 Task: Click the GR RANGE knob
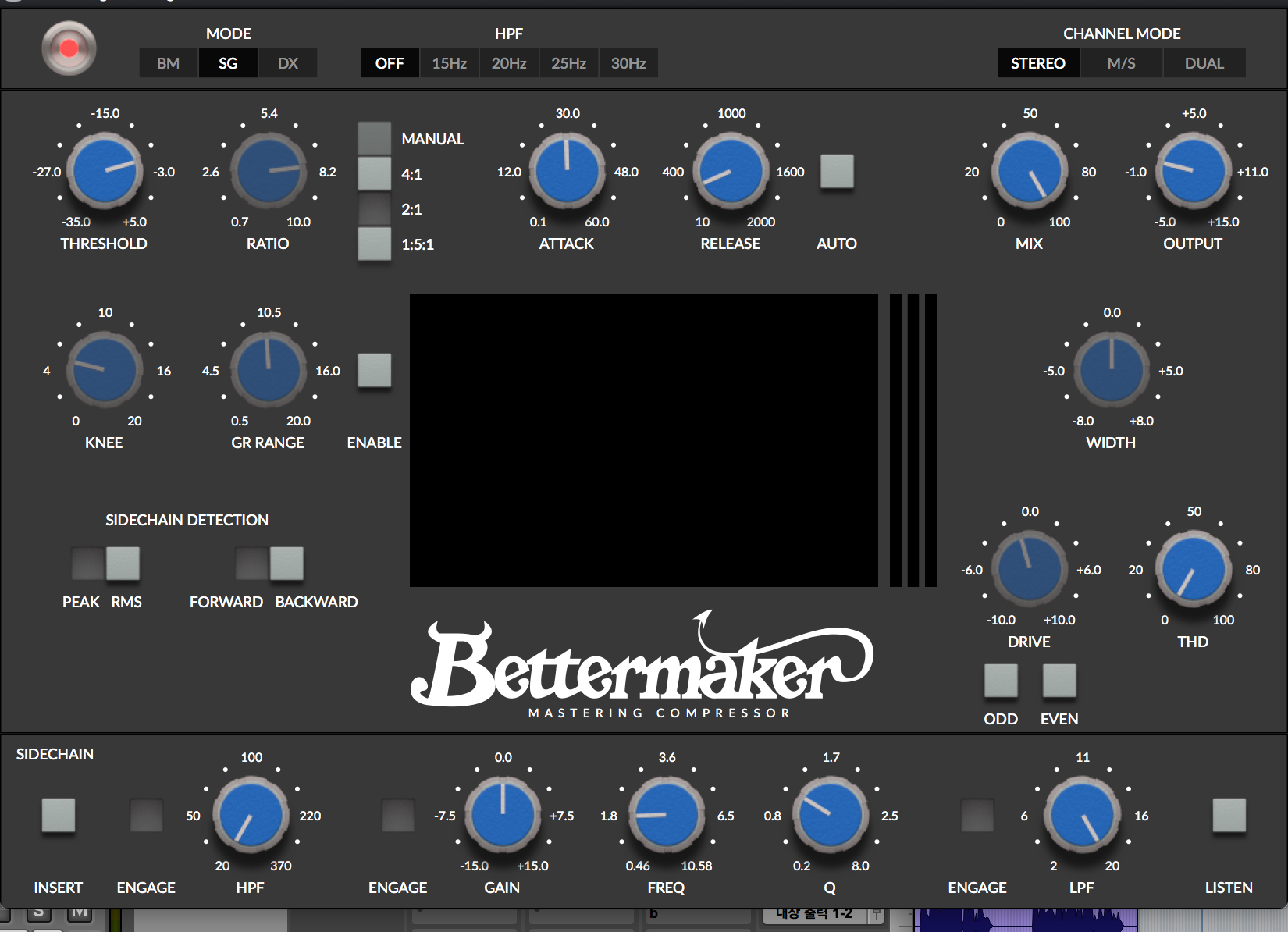point(269,370)
